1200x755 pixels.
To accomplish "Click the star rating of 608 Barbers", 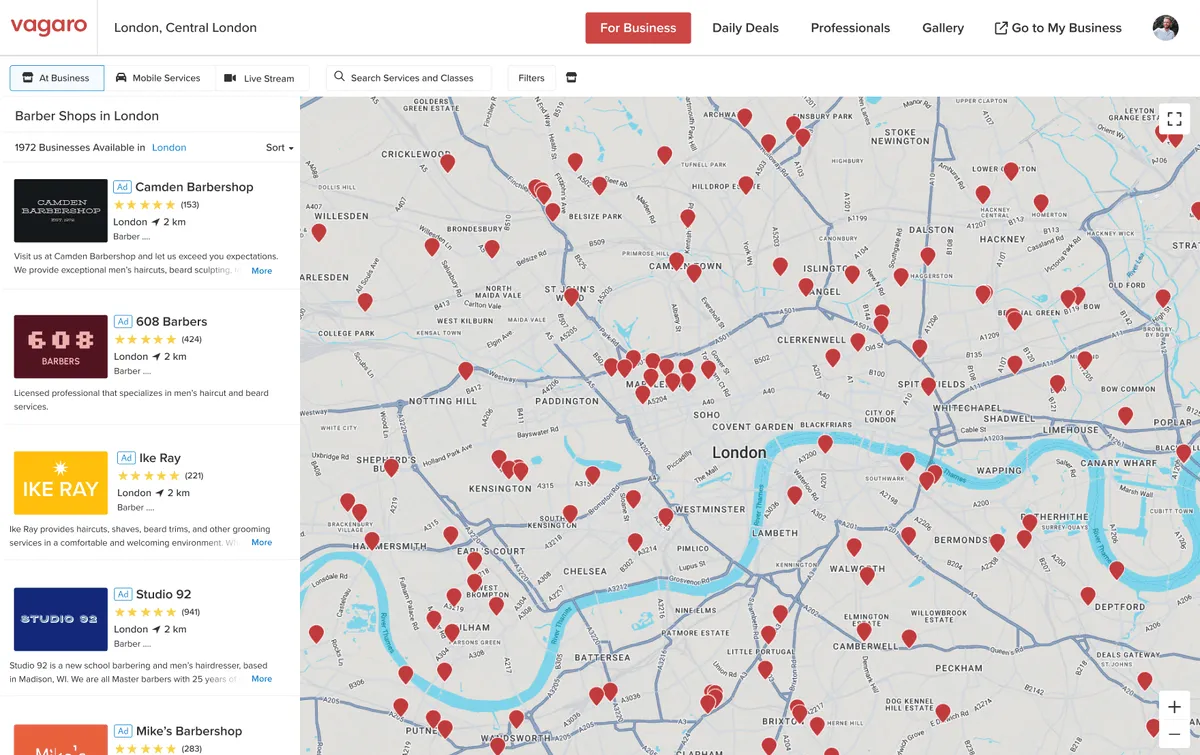I will (x=145, y=340).
